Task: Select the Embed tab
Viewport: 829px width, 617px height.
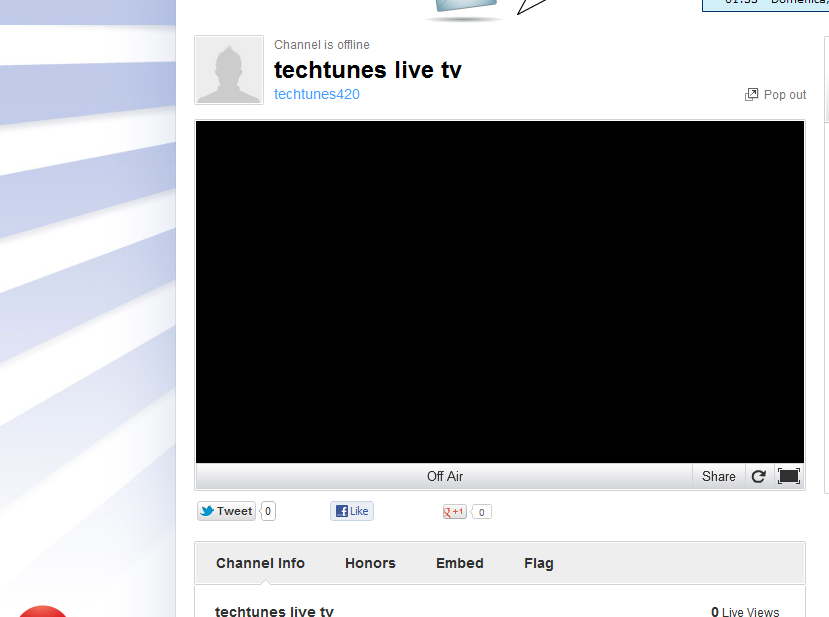Action: point(459,563)
